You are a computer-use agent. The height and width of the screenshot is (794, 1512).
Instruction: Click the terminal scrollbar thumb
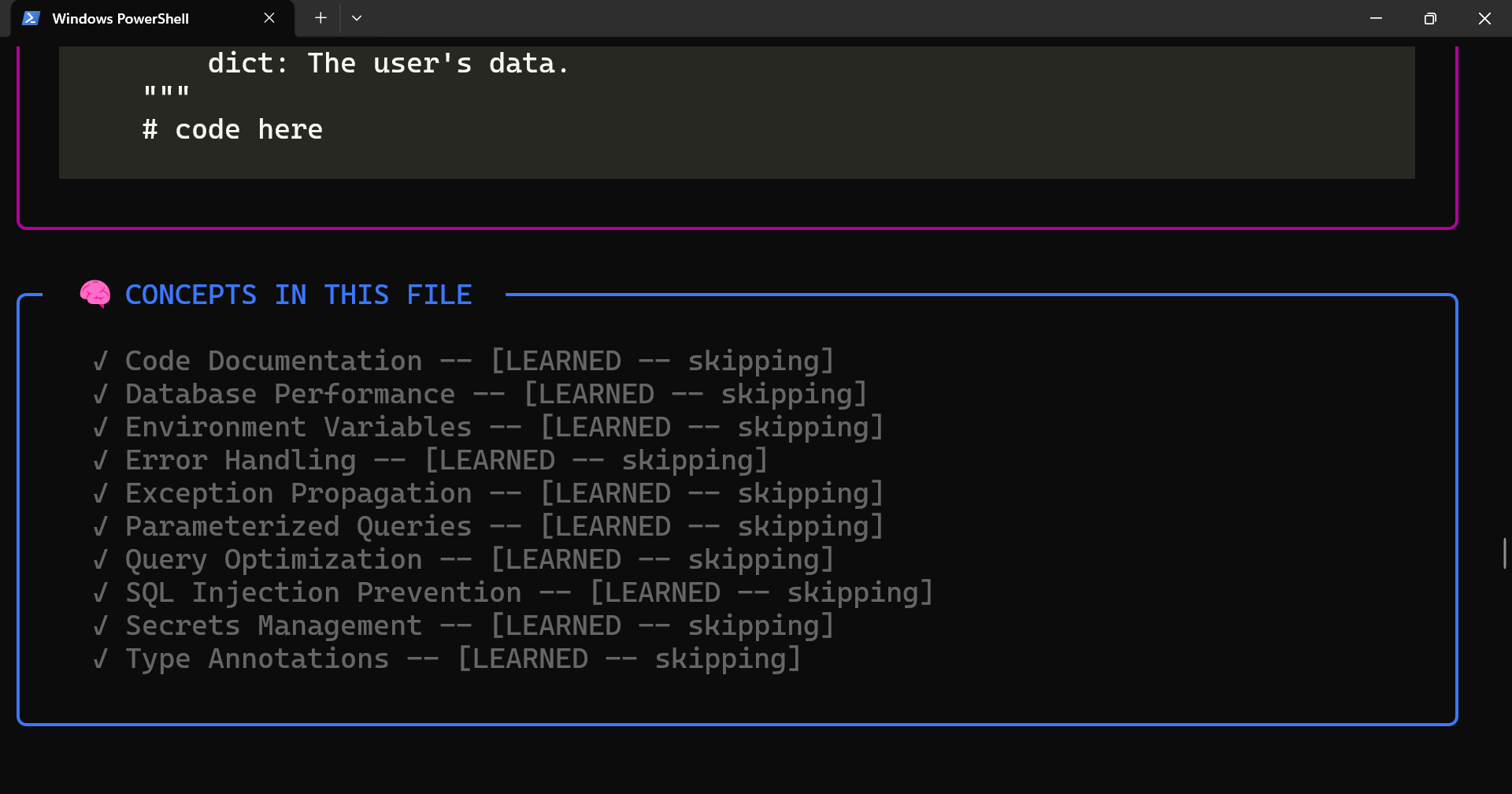point(1504,553)
